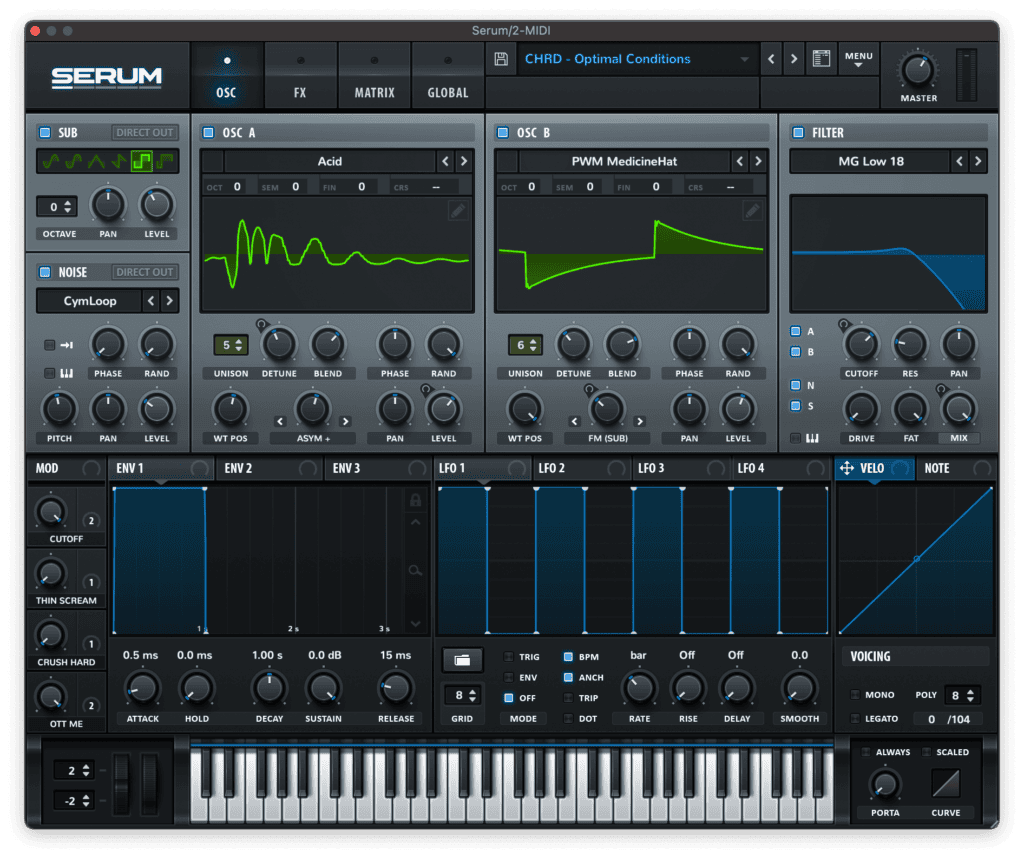1024x858 pixels.
Task: Click the DIRECT OUT button on the SUB oscillator
Action: click(x=147, y=132)
